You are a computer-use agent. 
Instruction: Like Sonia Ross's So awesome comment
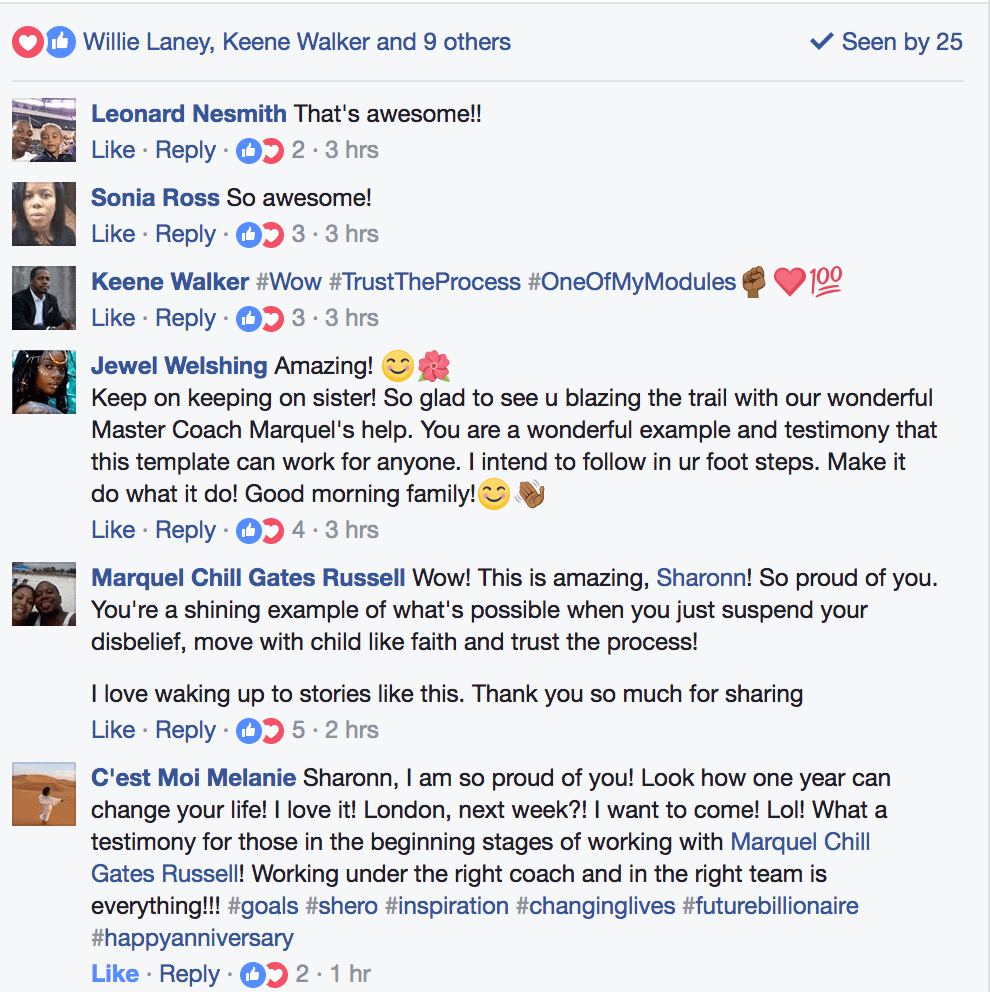click(112, 235)
